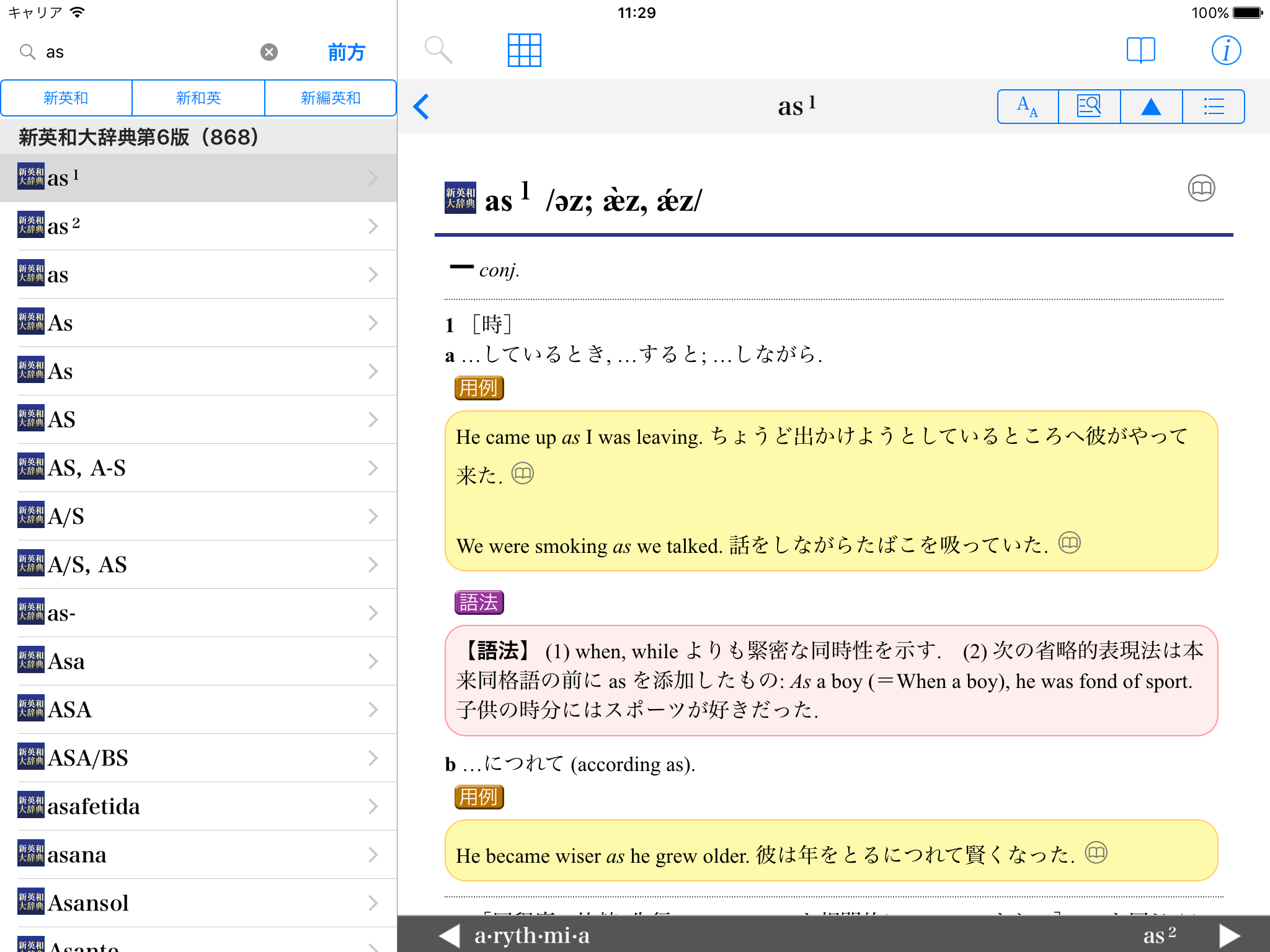
Task: Clear the search field text
Action: click(x=269, y=52)
